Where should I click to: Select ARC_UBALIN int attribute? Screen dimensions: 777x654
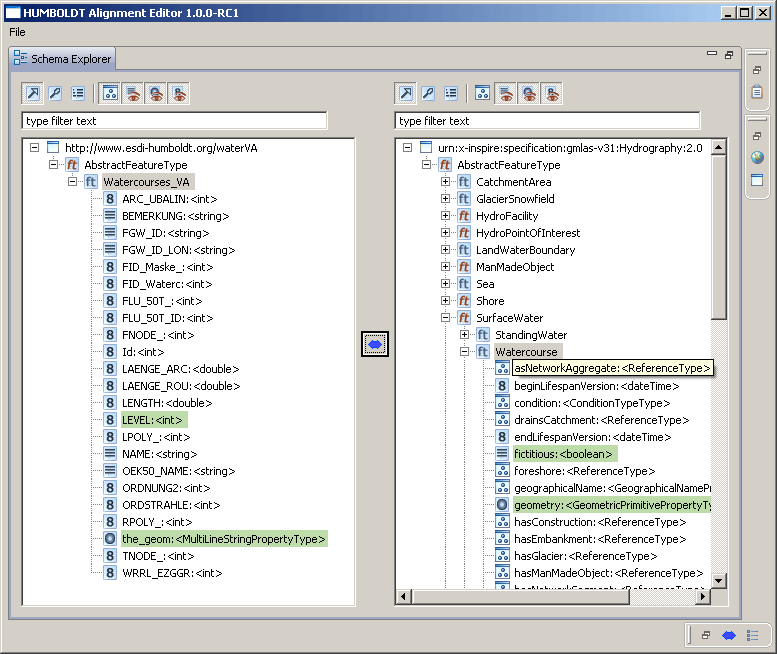pos(169,199)
